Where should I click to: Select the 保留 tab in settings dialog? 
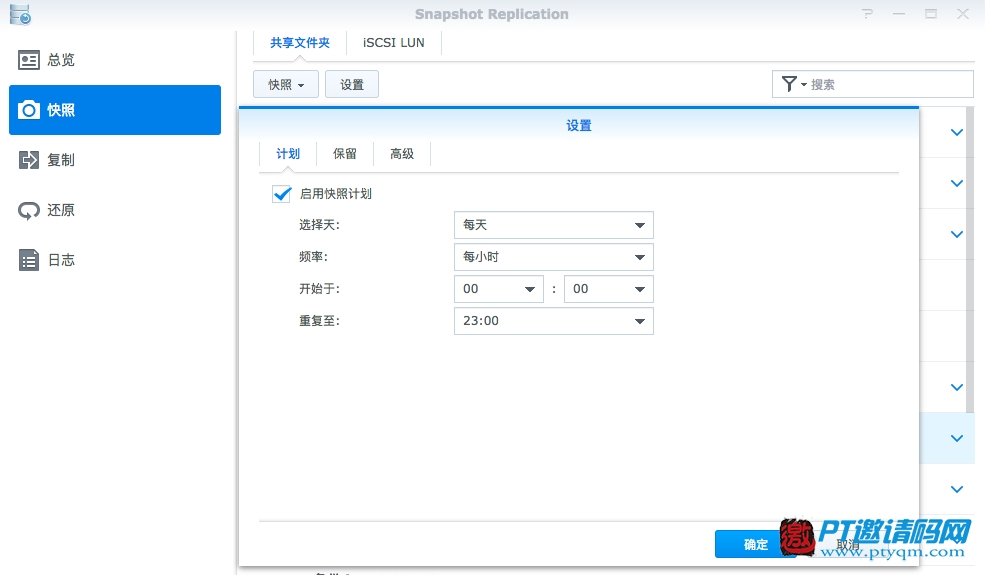(x=345, y=154)
